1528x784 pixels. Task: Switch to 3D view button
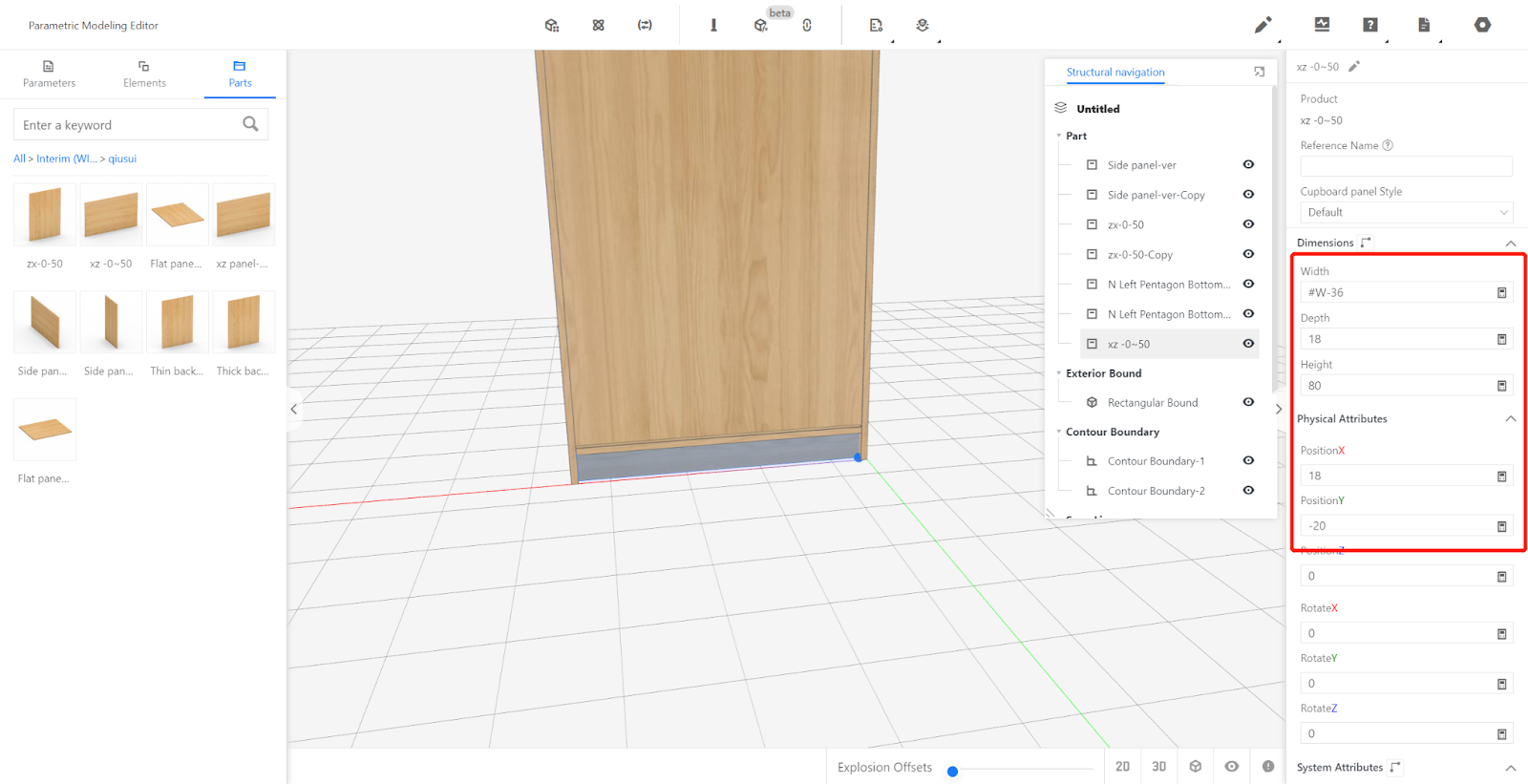click(1158, 767)
